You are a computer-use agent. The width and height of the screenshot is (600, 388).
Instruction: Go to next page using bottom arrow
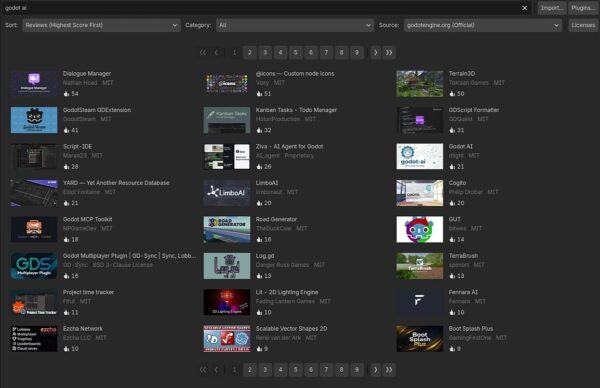(x=375, y=370)
